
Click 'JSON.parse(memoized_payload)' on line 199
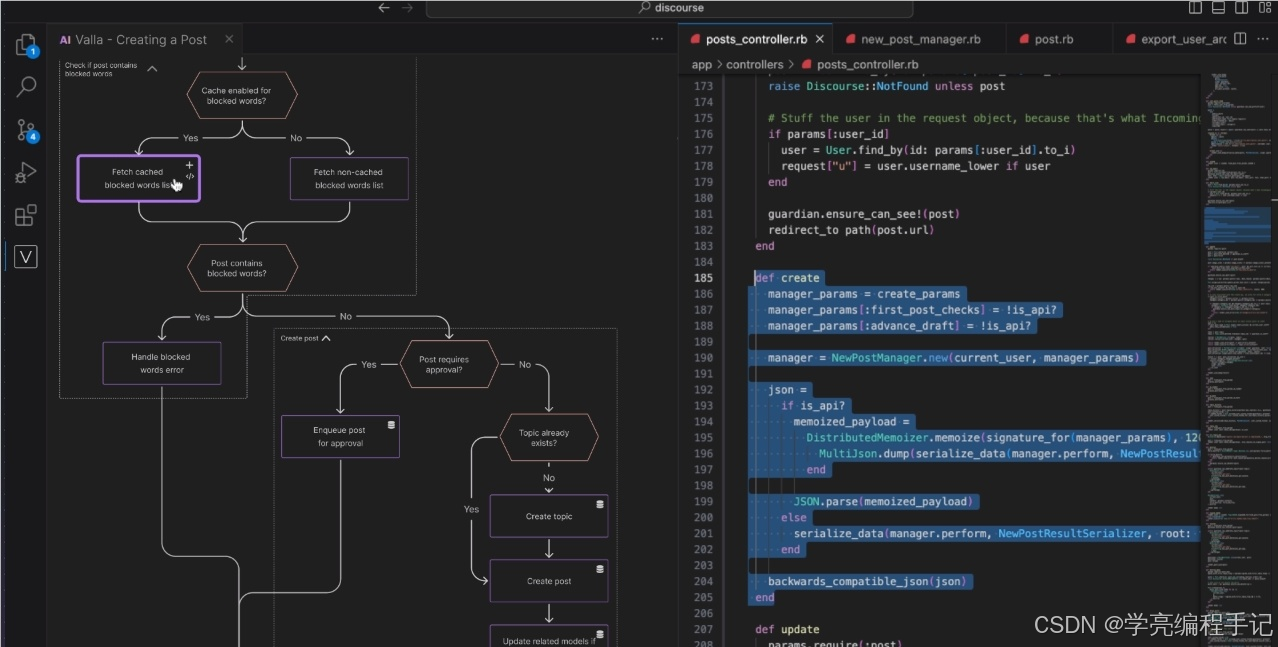[x=884, y=501]
